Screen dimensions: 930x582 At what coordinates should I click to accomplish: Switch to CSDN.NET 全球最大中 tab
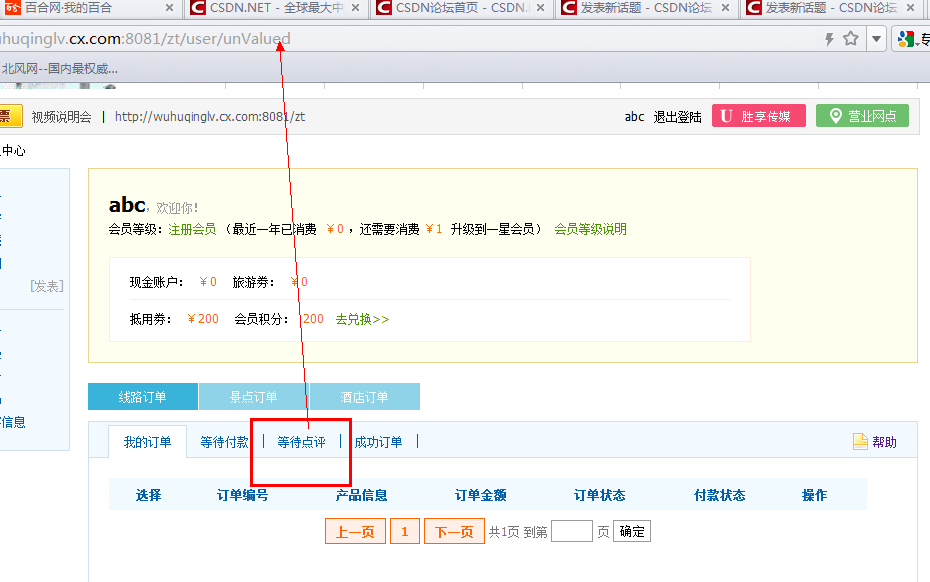pyautogui.click(x=276, y=8)
